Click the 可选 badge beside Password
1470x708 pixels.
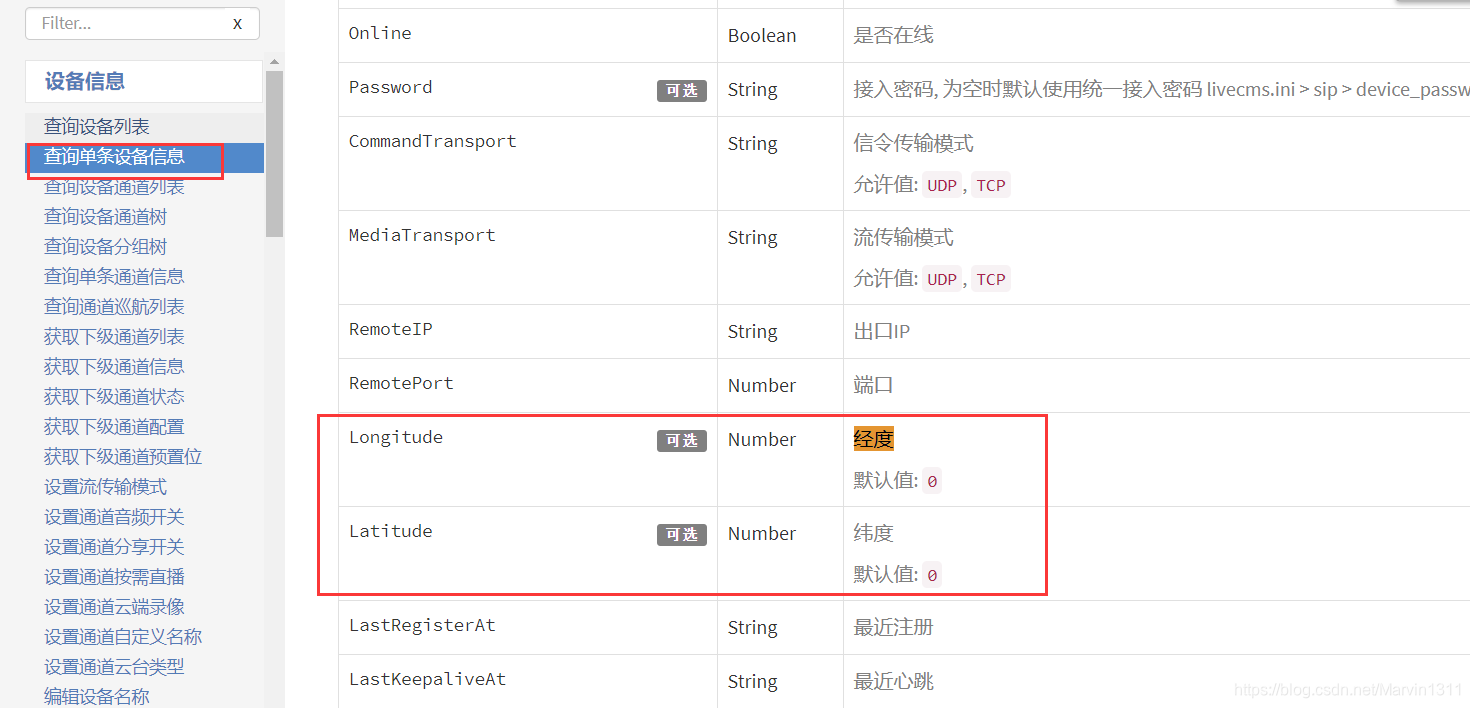pos(682,91)
